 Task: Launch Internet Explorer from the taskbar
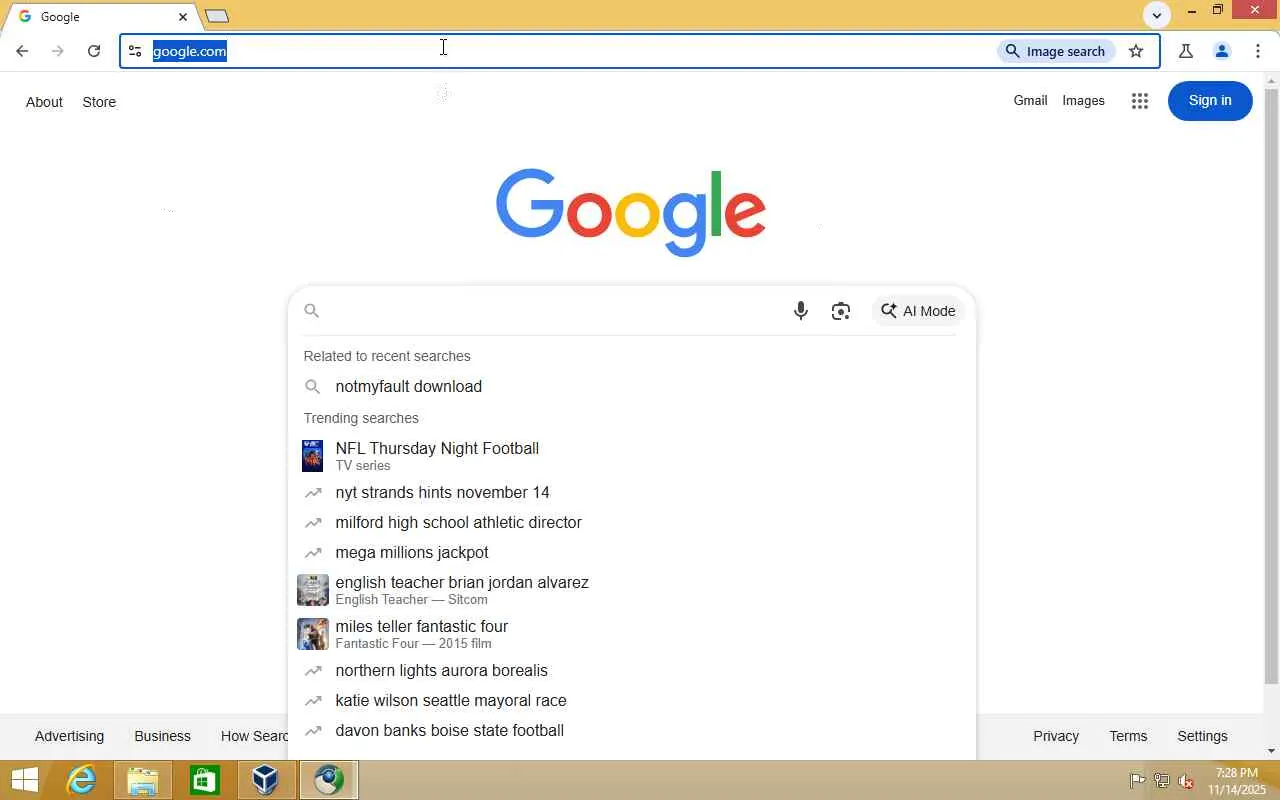pos(80,780)
